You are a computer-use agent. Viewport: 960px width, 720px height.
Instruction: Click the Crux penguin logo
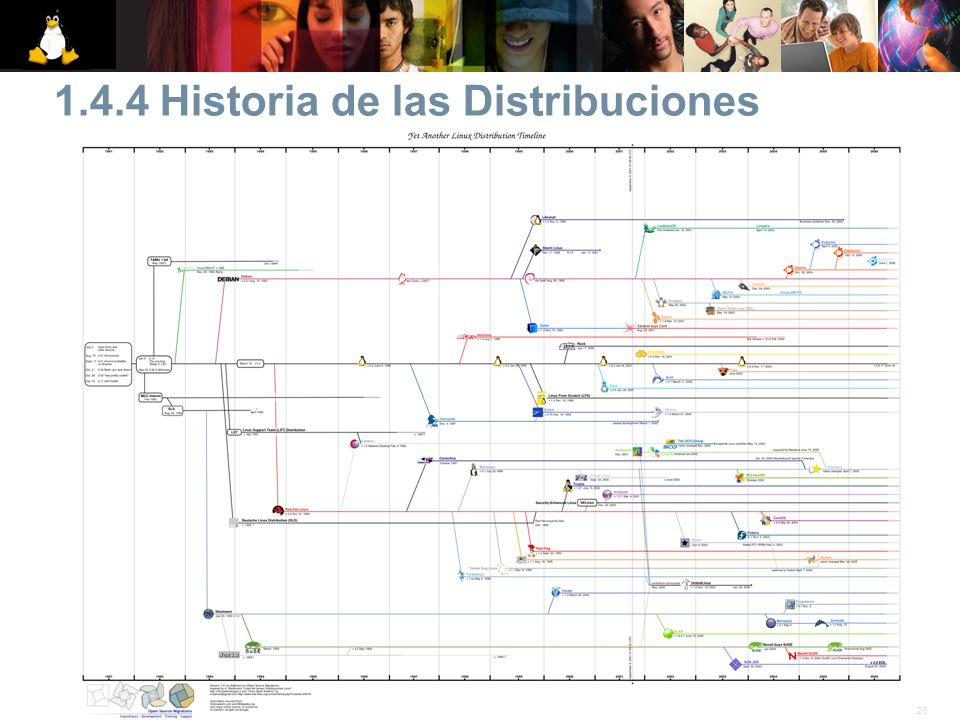(x=604, y=388)
